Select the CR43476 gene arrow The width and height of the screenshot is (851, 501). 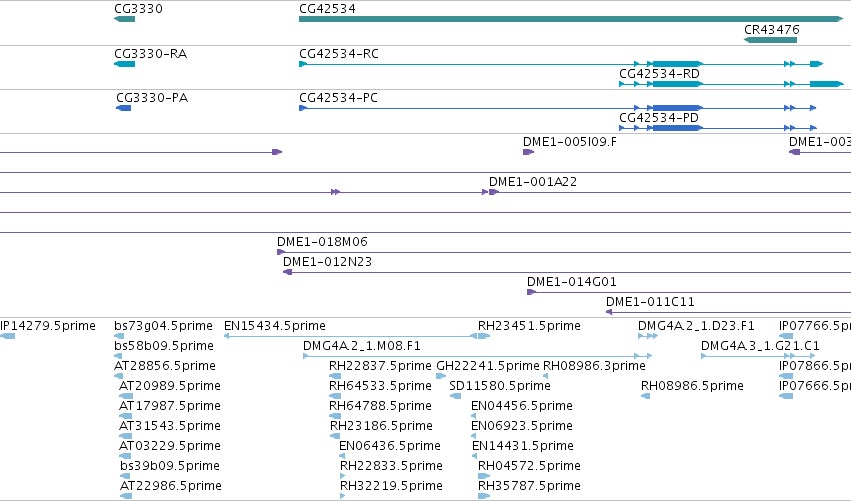point(770,40)
